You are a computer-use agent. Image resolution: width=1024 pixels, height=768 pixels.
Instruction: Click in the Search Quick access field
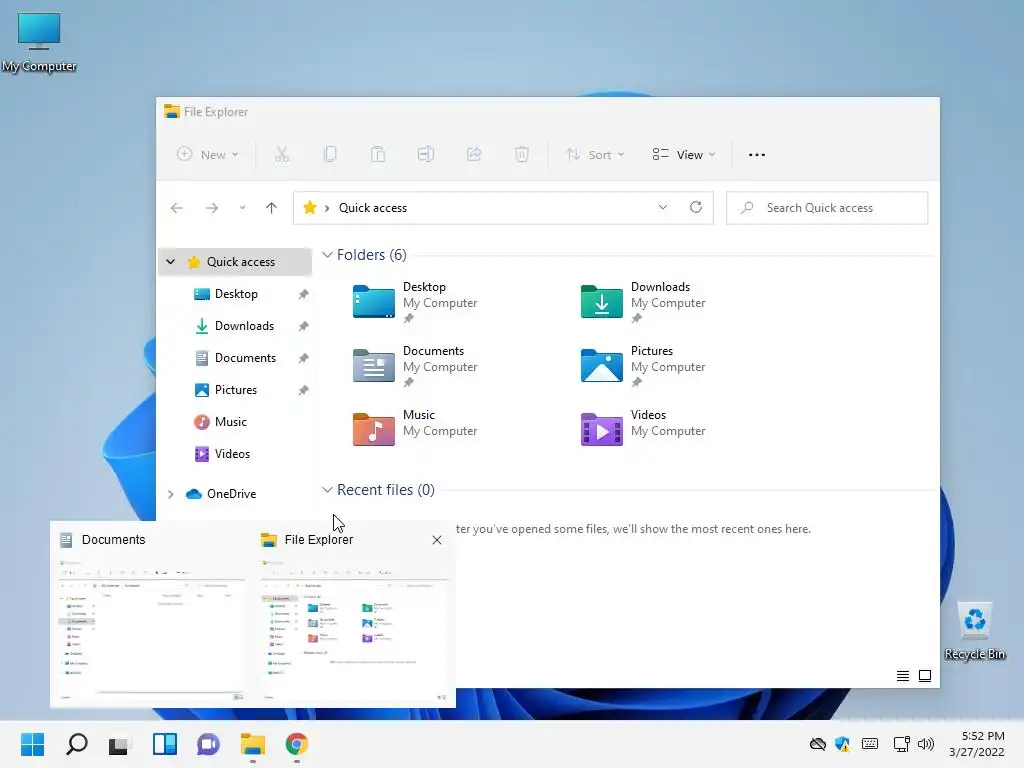point(827,208)
